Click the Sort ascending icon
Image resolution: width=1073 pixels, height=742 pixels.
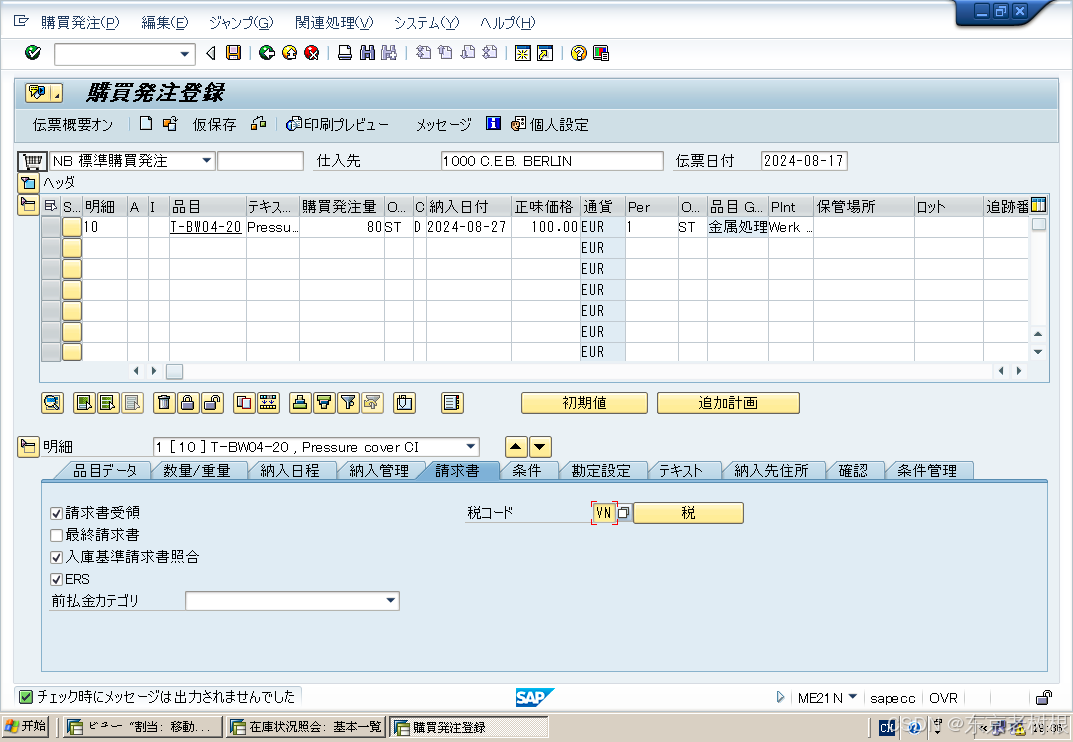pos(300,402)
